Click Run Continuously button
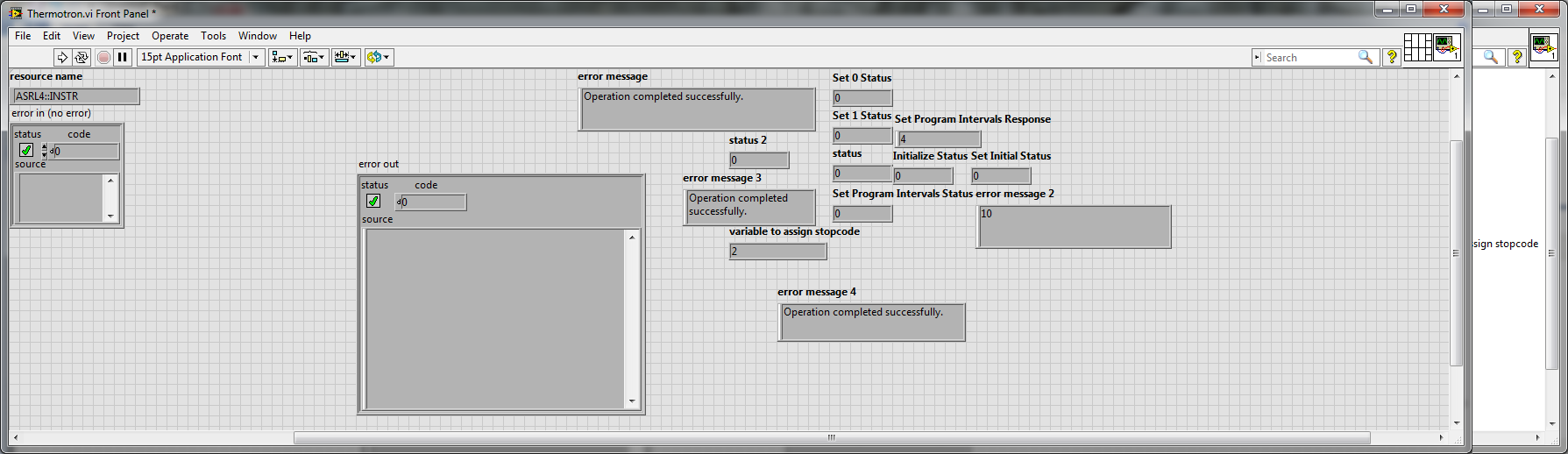Screen dimensions: 1568x454 (82, 57)
